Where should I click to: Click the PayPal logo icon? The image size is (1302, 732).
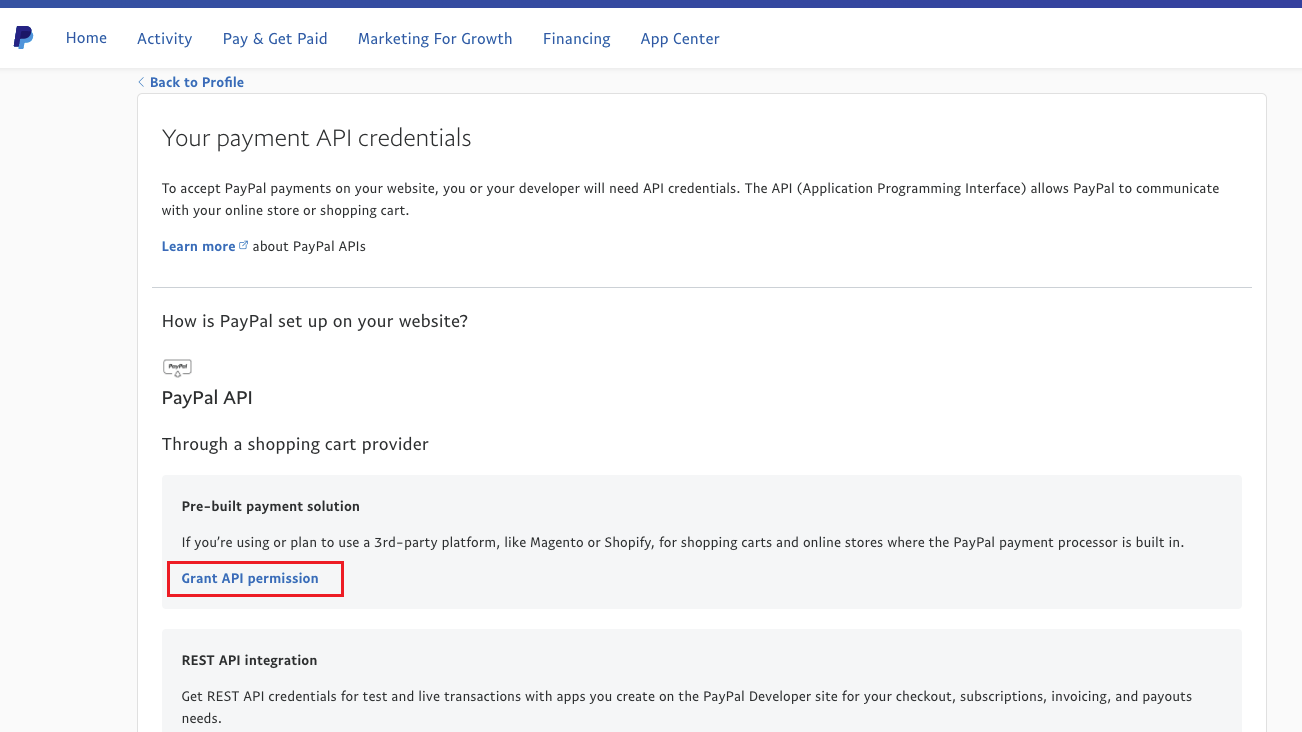(x=23, y=38)
